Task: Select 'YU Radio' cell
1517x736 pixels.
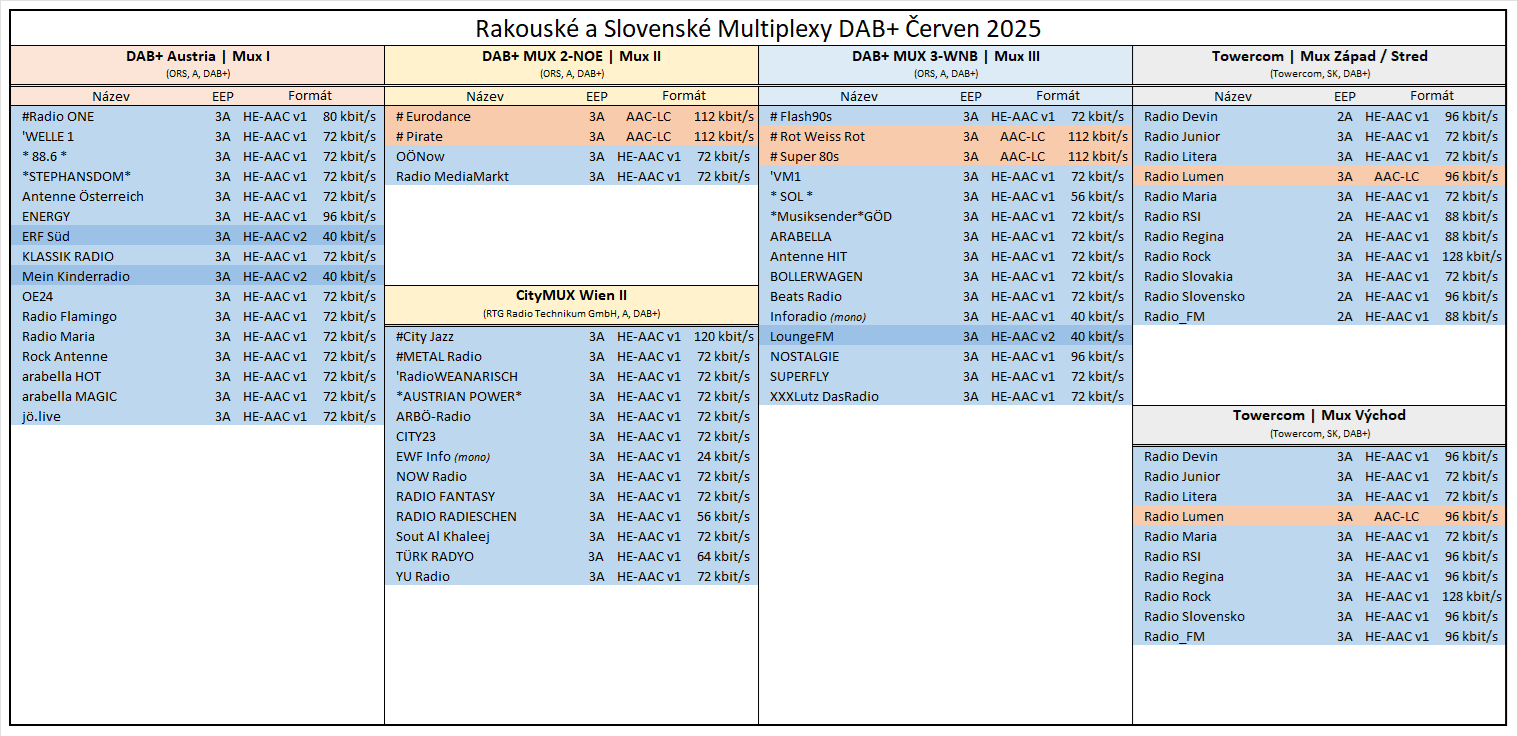Action: point(423,576)
